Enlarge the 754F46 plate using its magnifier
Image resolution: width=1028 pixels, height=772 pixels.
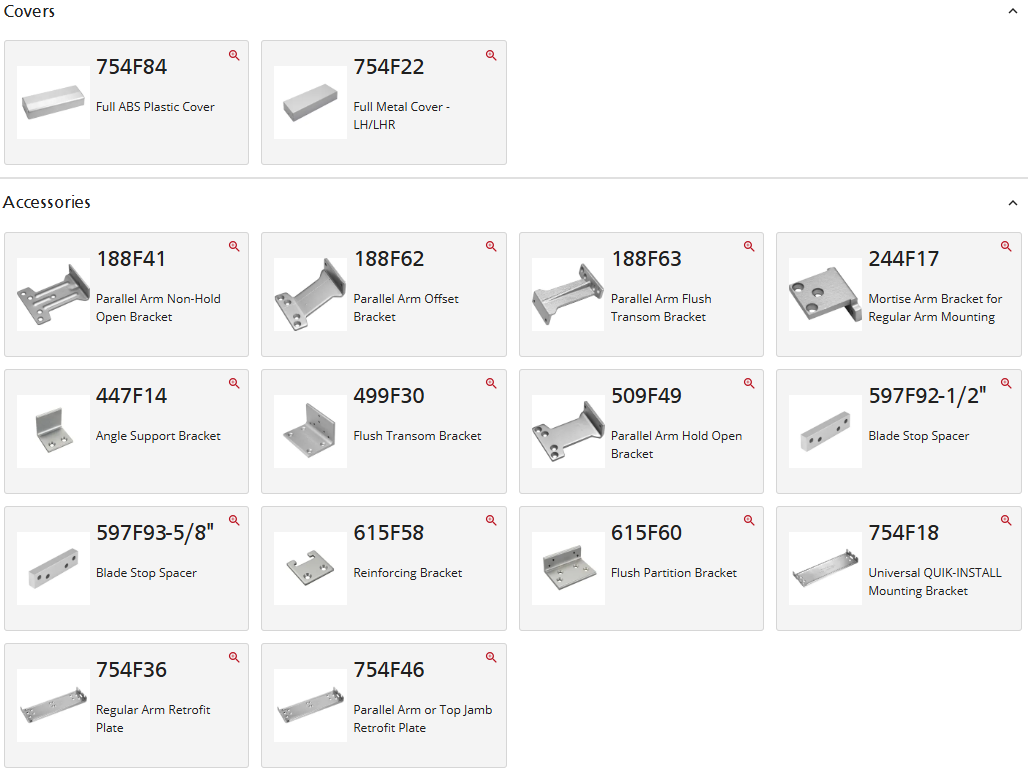click(x=491, y=657)
